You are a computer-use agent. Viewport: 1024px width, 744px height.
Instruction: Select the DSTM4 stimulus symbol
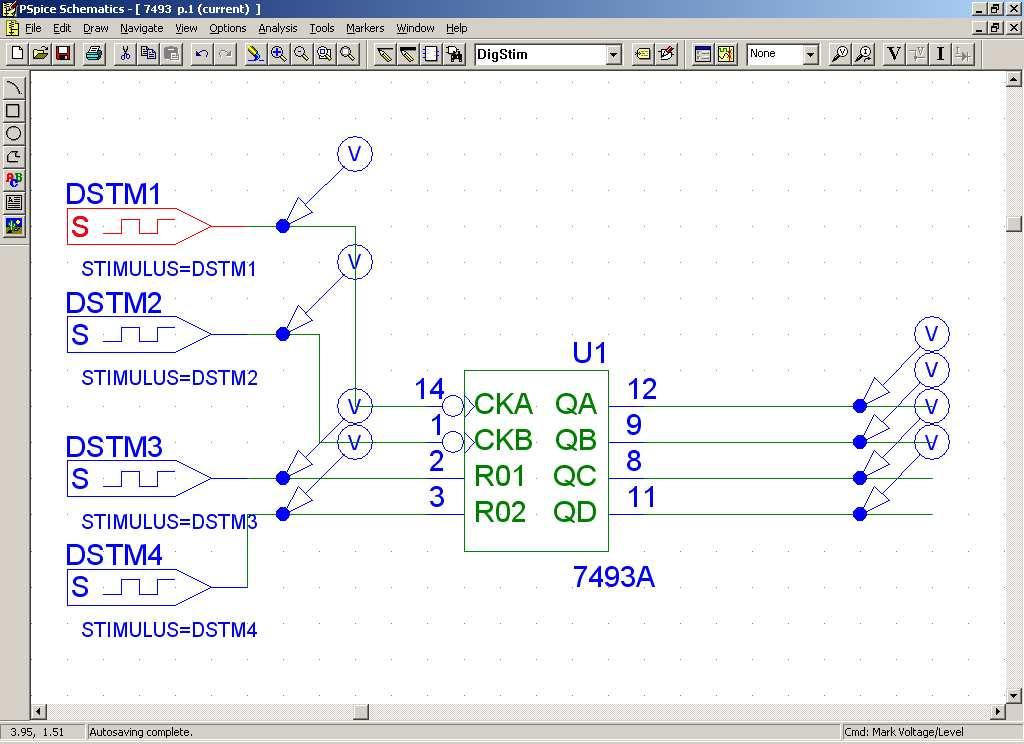coord(139,587)
